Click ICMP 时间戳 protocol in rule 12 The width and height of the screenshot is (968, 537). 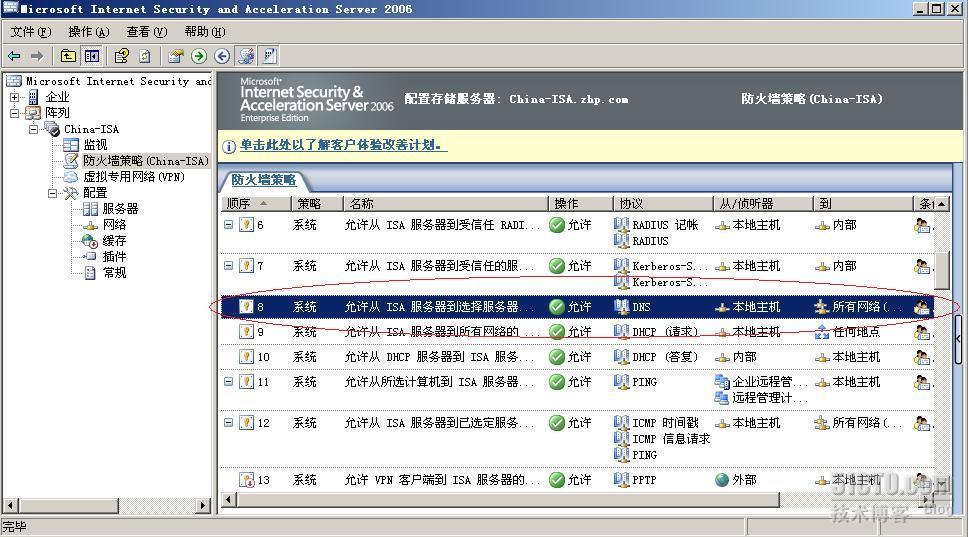point(666,423)
